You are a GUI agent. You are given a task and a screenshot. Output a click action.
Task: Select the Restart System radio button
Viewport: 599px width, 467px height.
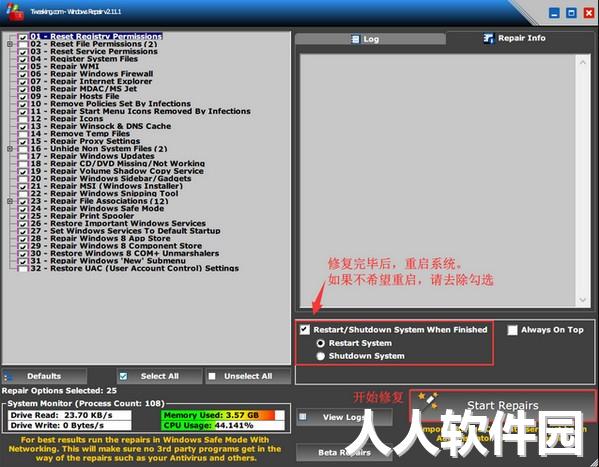[321, 343]
